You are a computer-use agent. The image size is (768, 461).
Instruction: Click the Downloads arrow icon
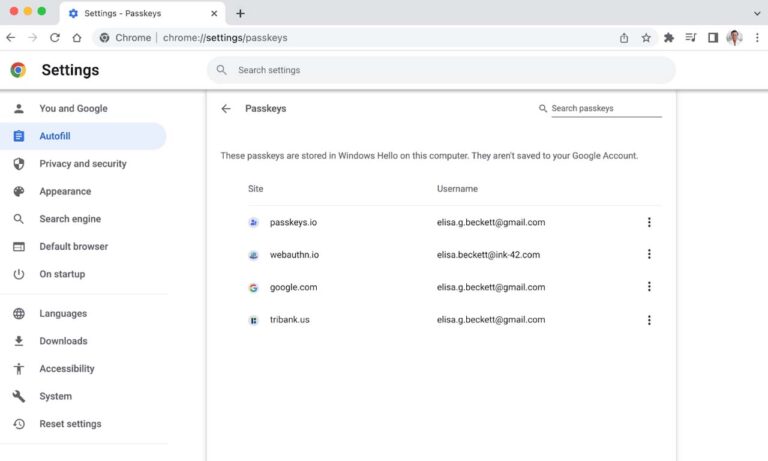(19, 341)
